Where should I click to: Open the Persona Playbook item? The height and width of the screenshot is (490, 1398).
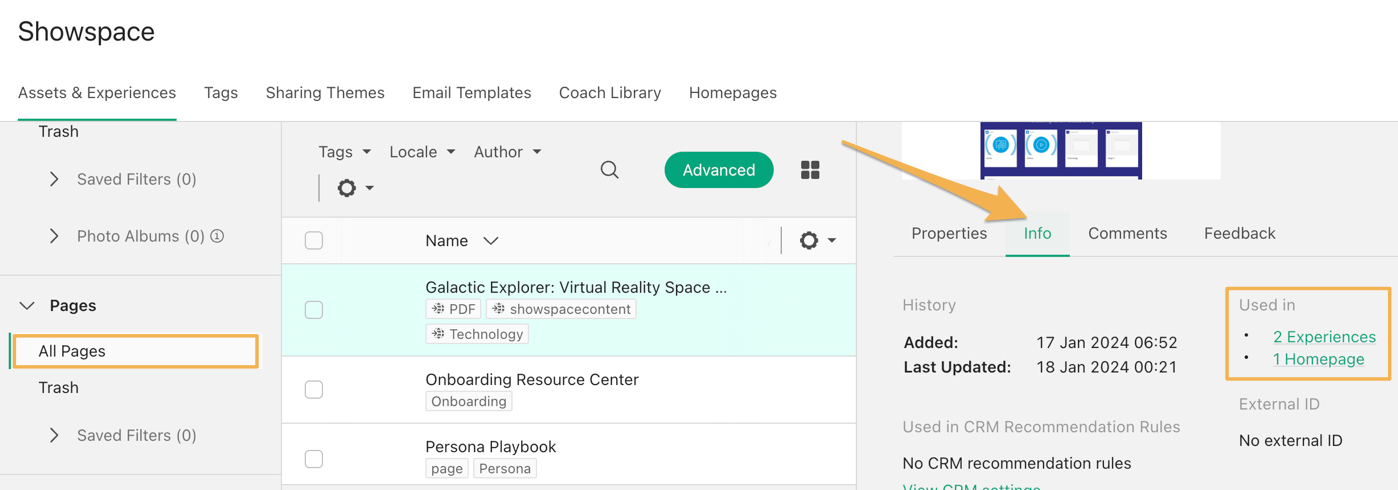490,446
